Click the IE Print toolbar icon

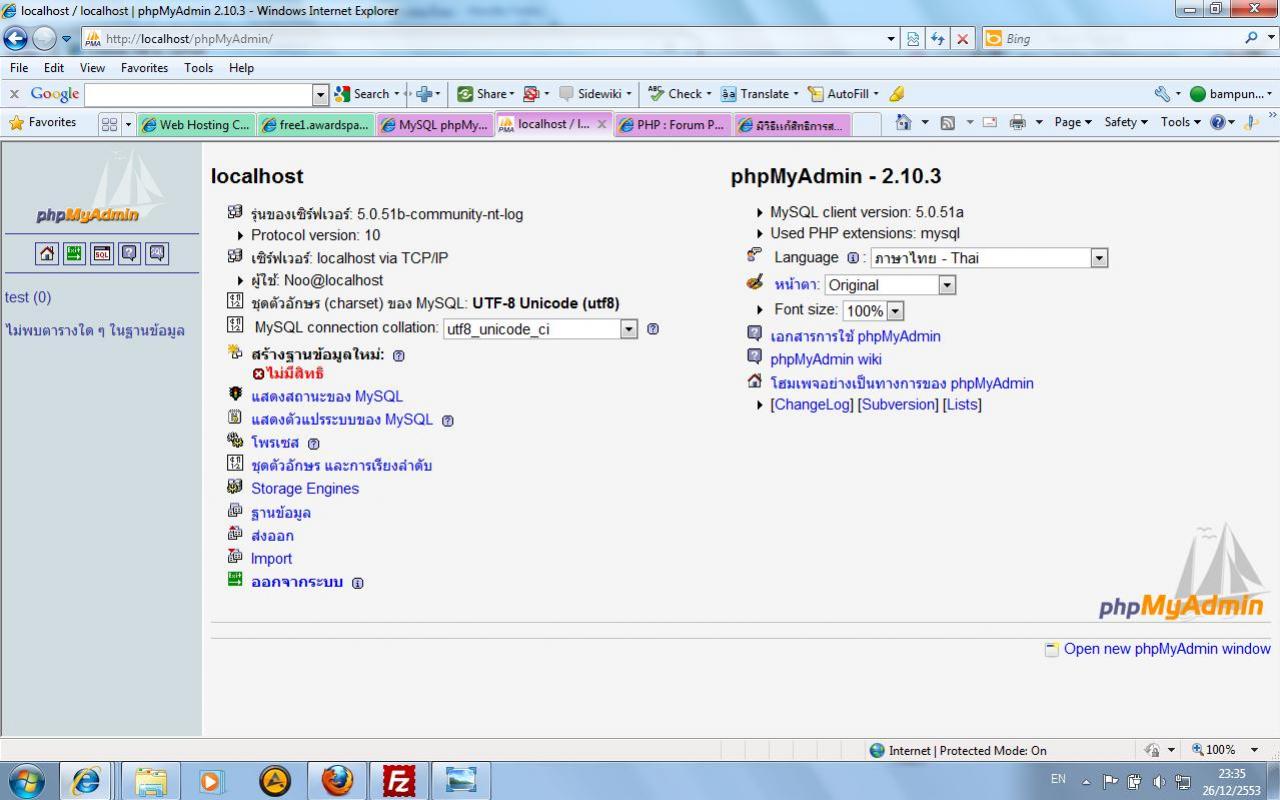(x=1017, y=122)
